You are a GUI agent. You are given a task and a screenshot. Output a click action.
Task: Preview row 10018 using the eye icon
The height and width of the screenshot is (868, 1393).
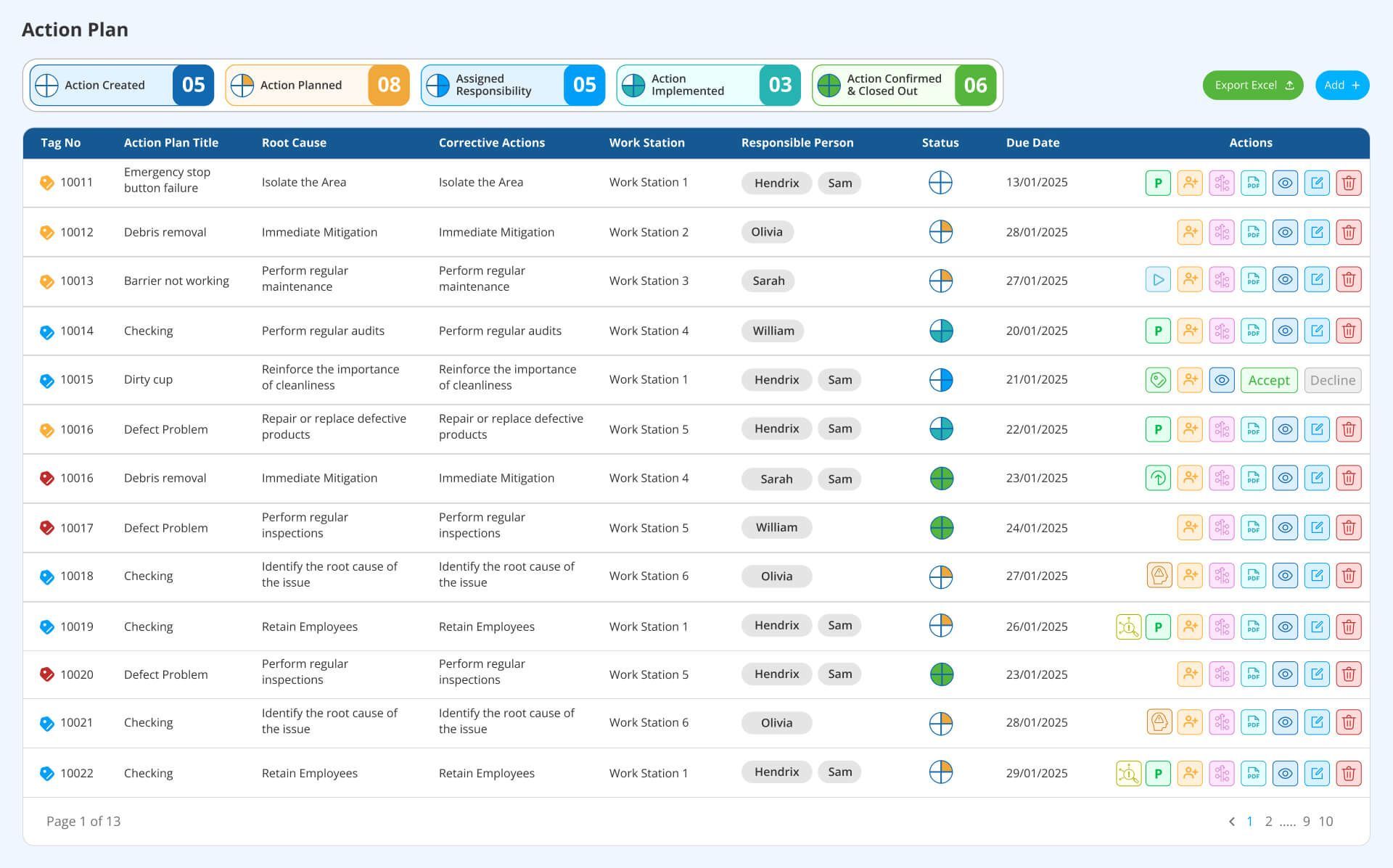1285,576
